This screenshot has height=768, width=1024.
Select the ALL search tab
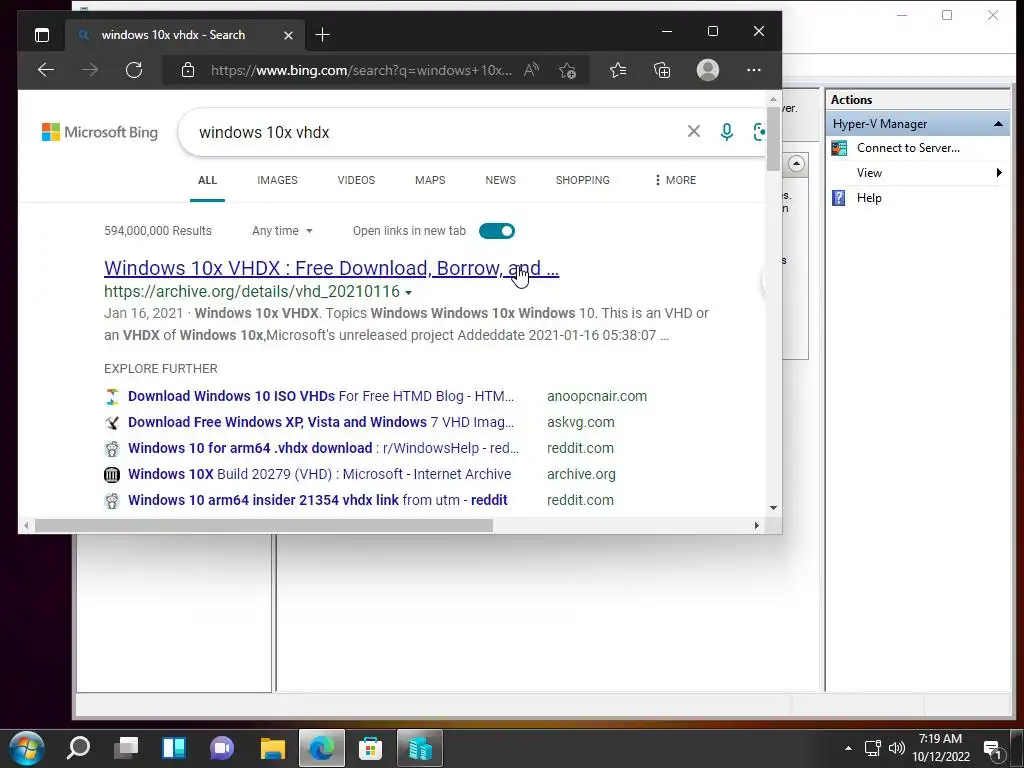(207, 180)
